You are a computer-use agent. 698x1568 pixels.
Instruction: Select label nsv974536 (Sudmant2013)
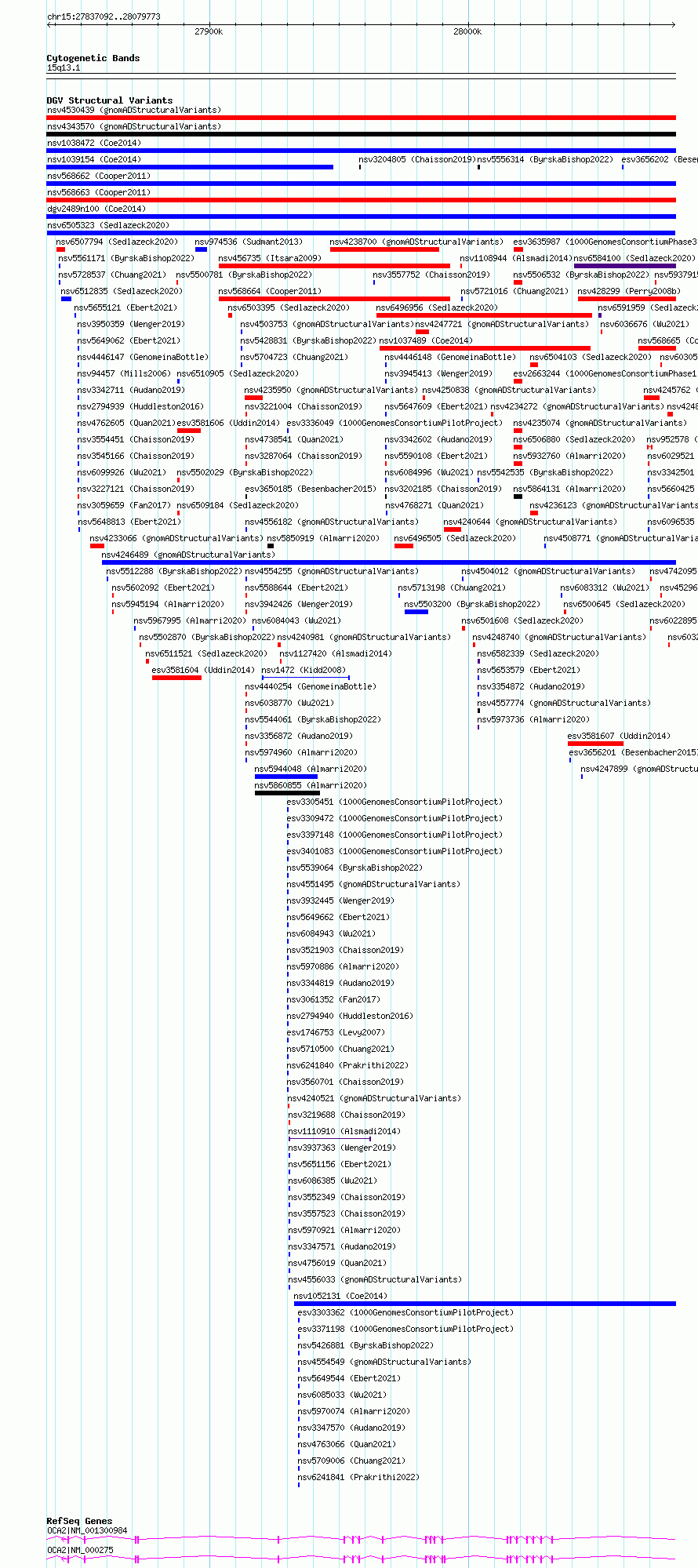[249, 242]
